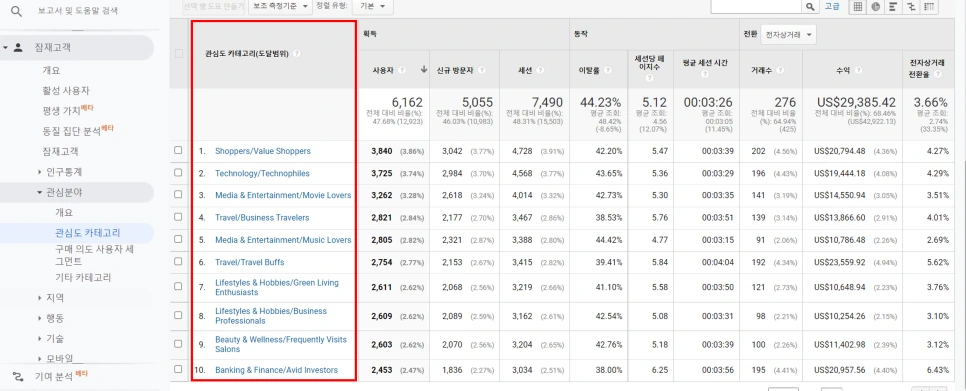Click the help icon next to 수익
Viewport: 966px width, 391px height.
[x=859, y=70]
